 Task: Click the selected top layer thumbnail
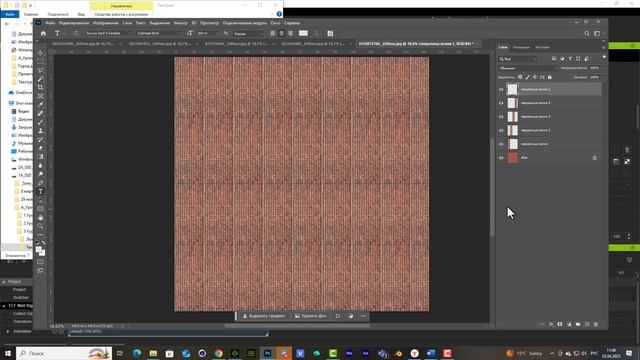pyautogui.click(x=512, y=89)
